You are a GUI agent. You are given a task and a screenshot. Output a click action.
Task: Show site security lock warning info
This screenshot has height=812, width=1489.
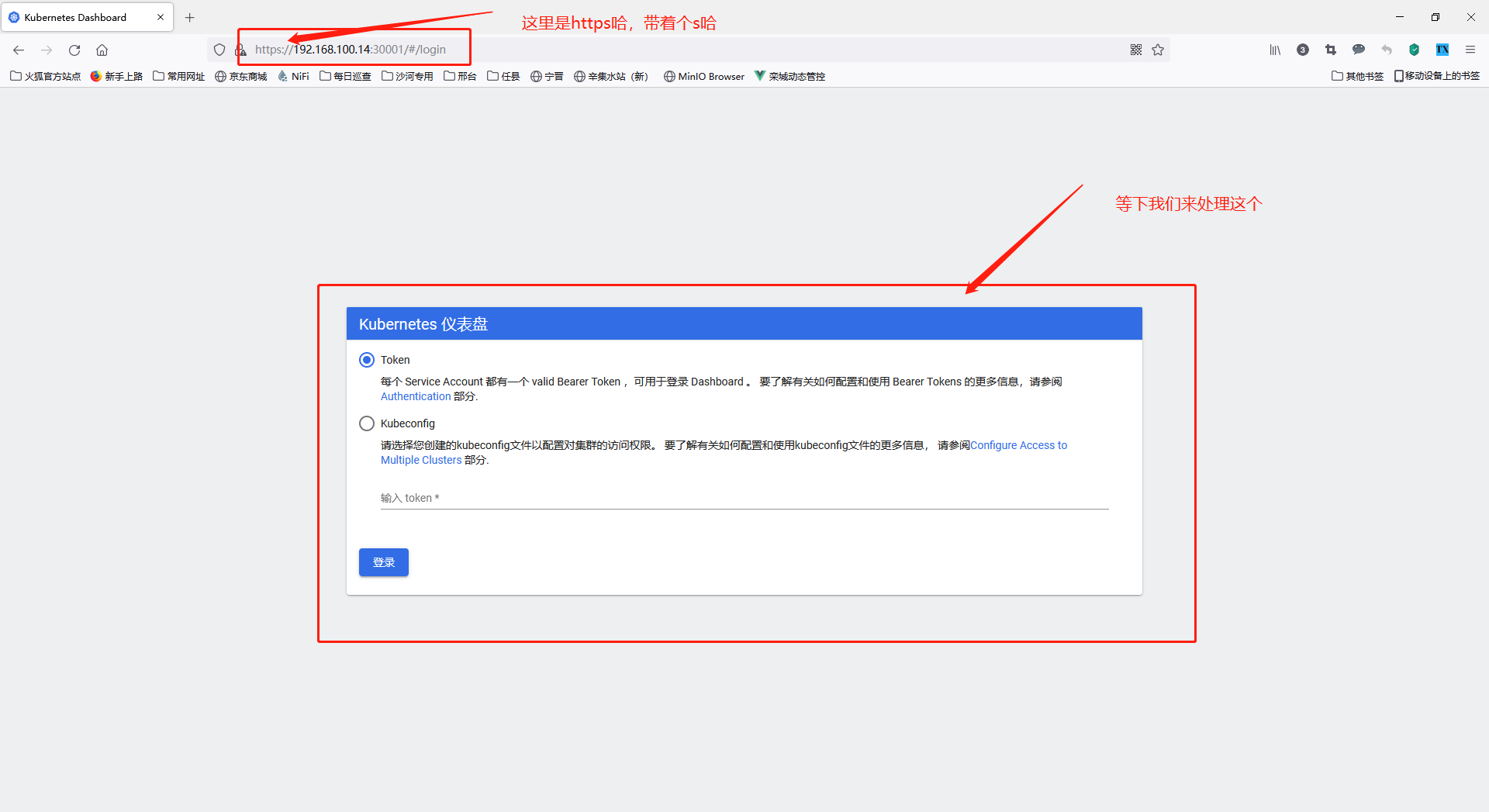coord(240,50)
